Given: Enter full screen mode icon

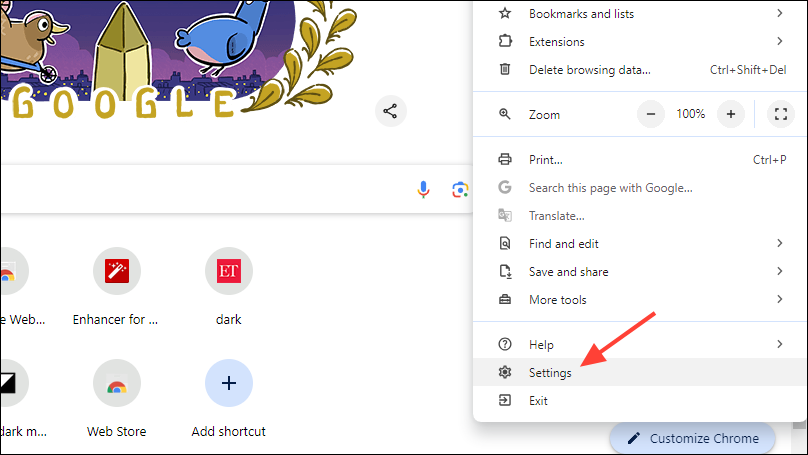Looking at the screenshot, I should [x=781, y=114].
